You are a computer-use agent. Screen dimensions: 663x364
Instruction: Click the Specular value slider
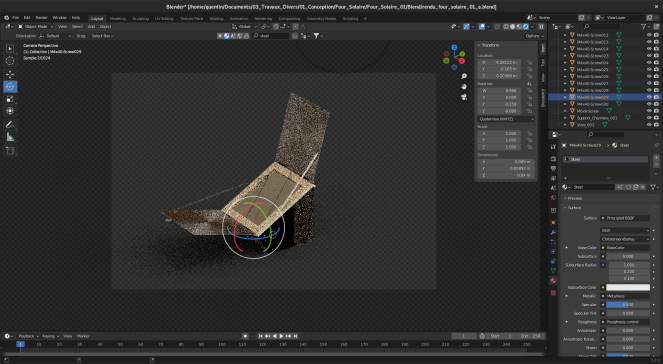point(628,305)
